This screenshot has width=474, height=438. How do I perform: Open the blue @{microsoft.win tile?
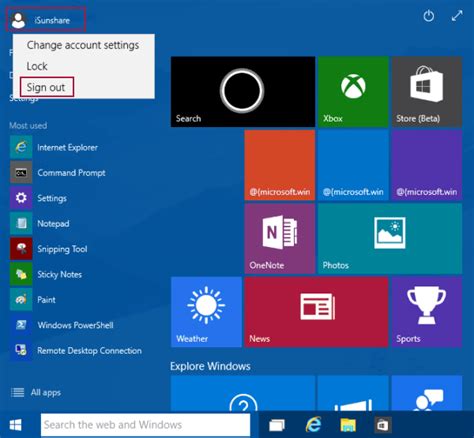pos(353,165)
